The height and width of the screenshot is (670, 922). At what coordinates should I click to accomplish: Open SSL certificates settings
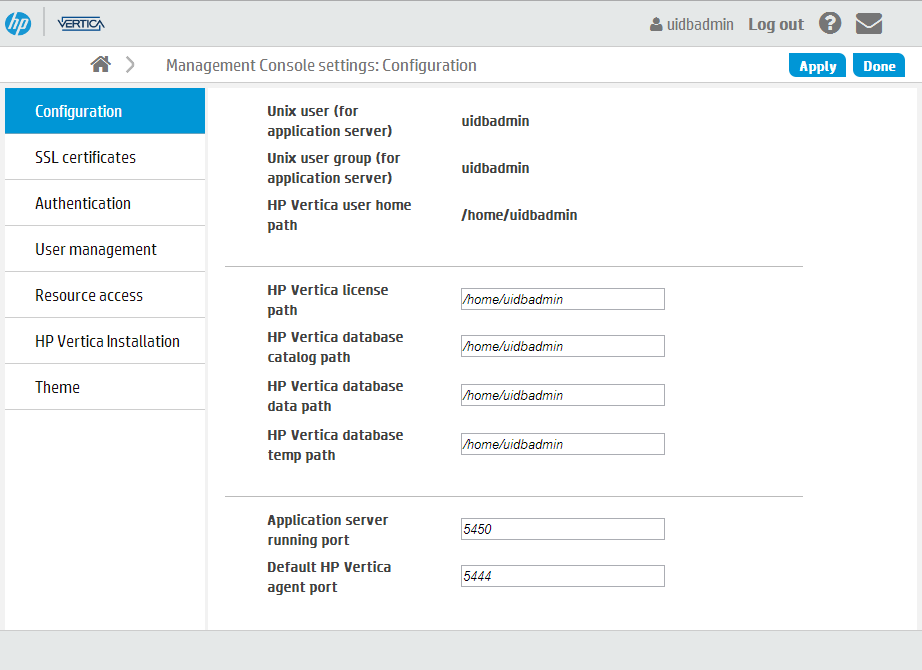(105, 157)
